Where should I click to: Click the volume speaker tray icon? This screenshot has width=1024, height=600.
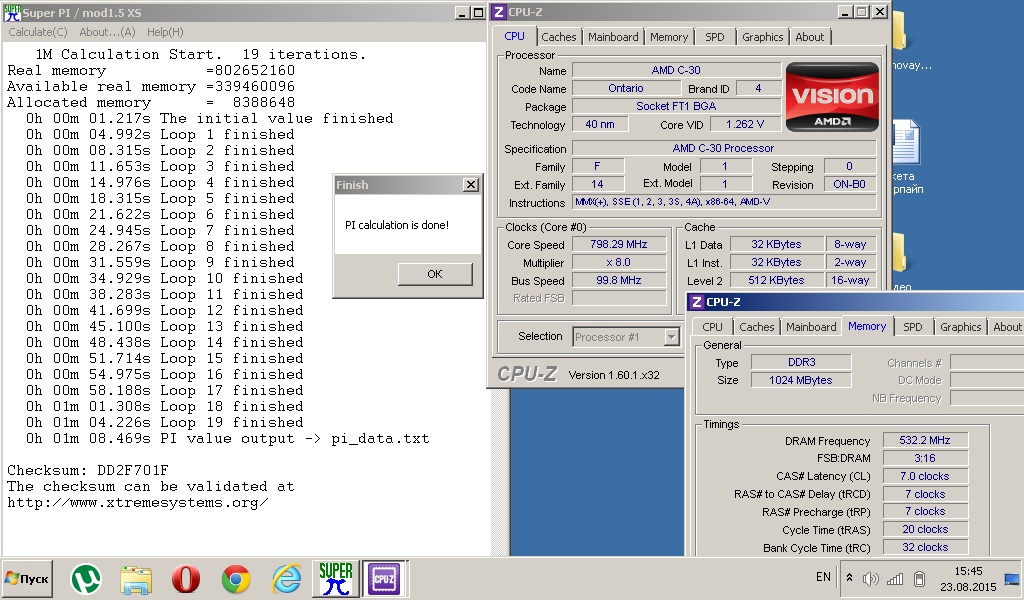click(x=871, y=578)
